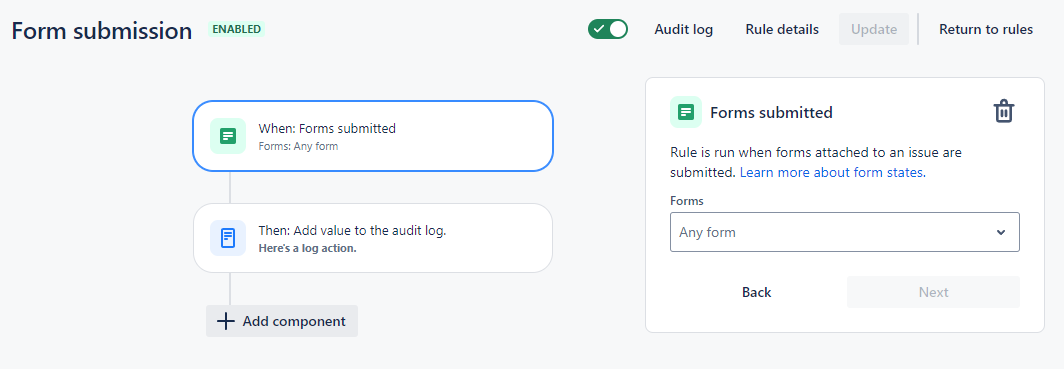Click Return to rules

986,29
